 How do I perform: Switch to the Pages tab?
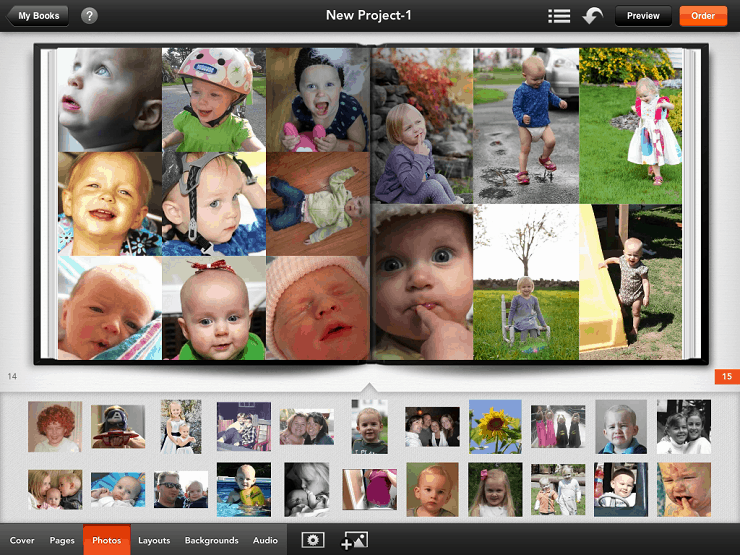[x=62, y=540]
